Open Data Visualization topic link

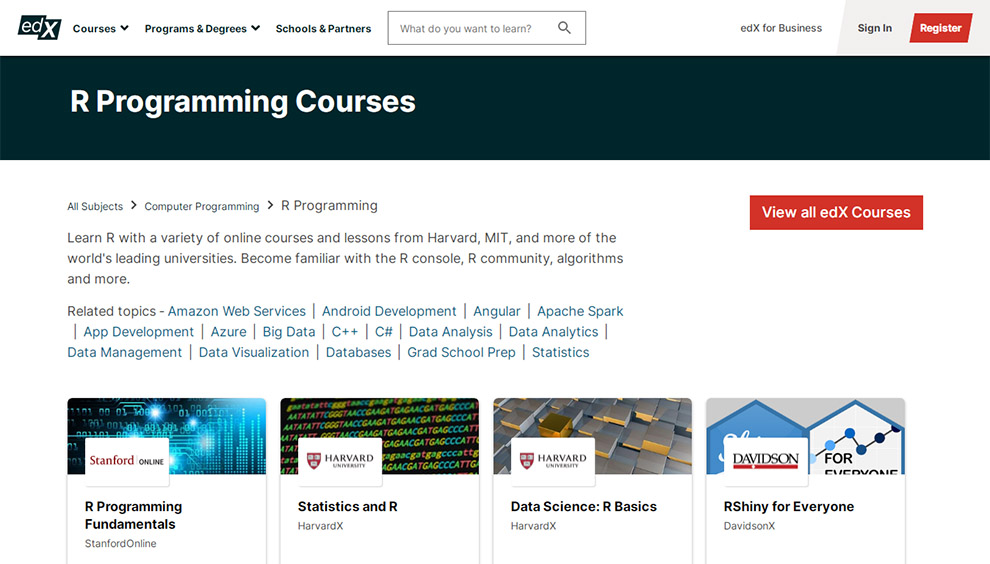tap(254, 352)
